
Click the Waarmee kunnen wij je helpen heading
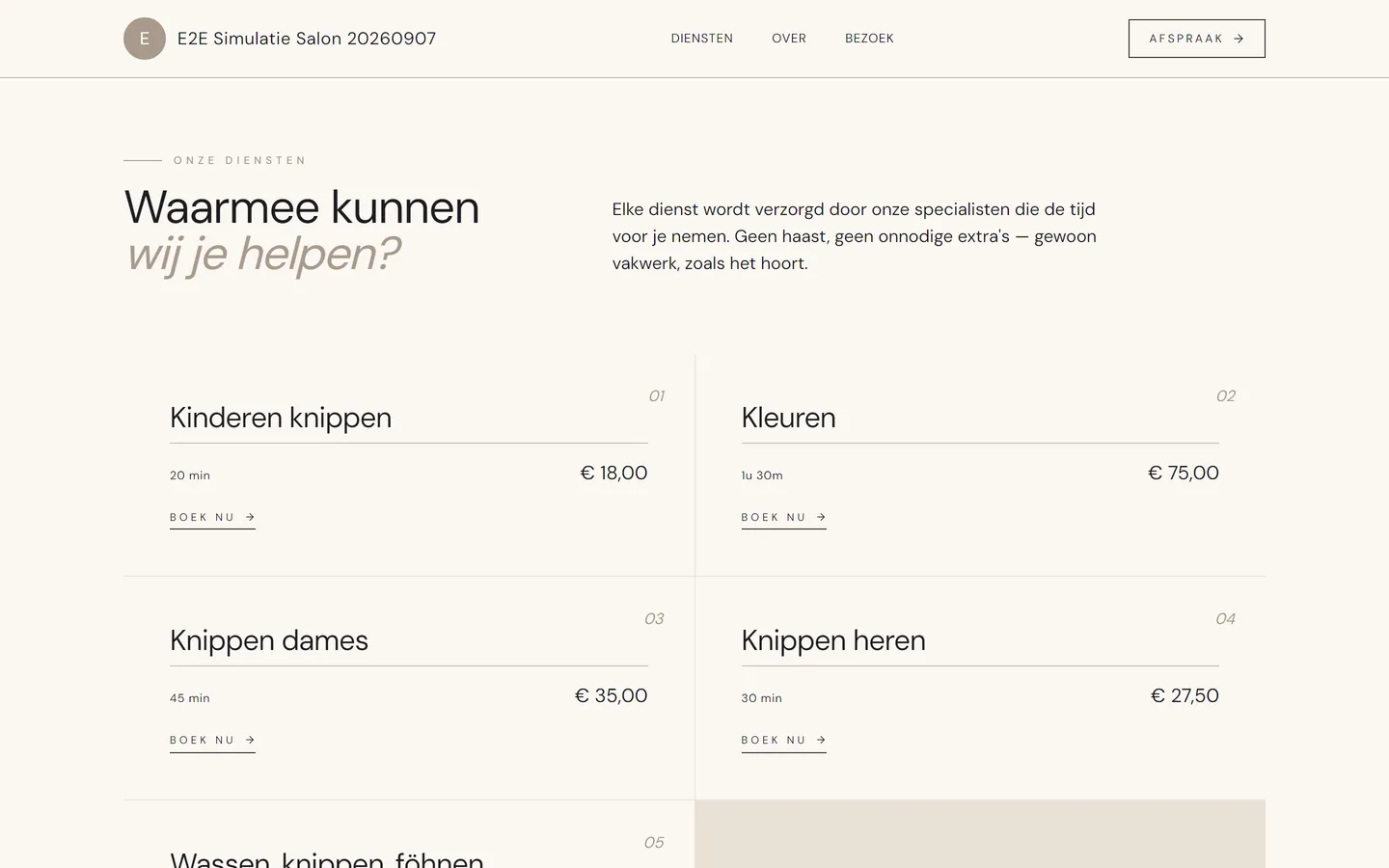click(x=302, y=231)
